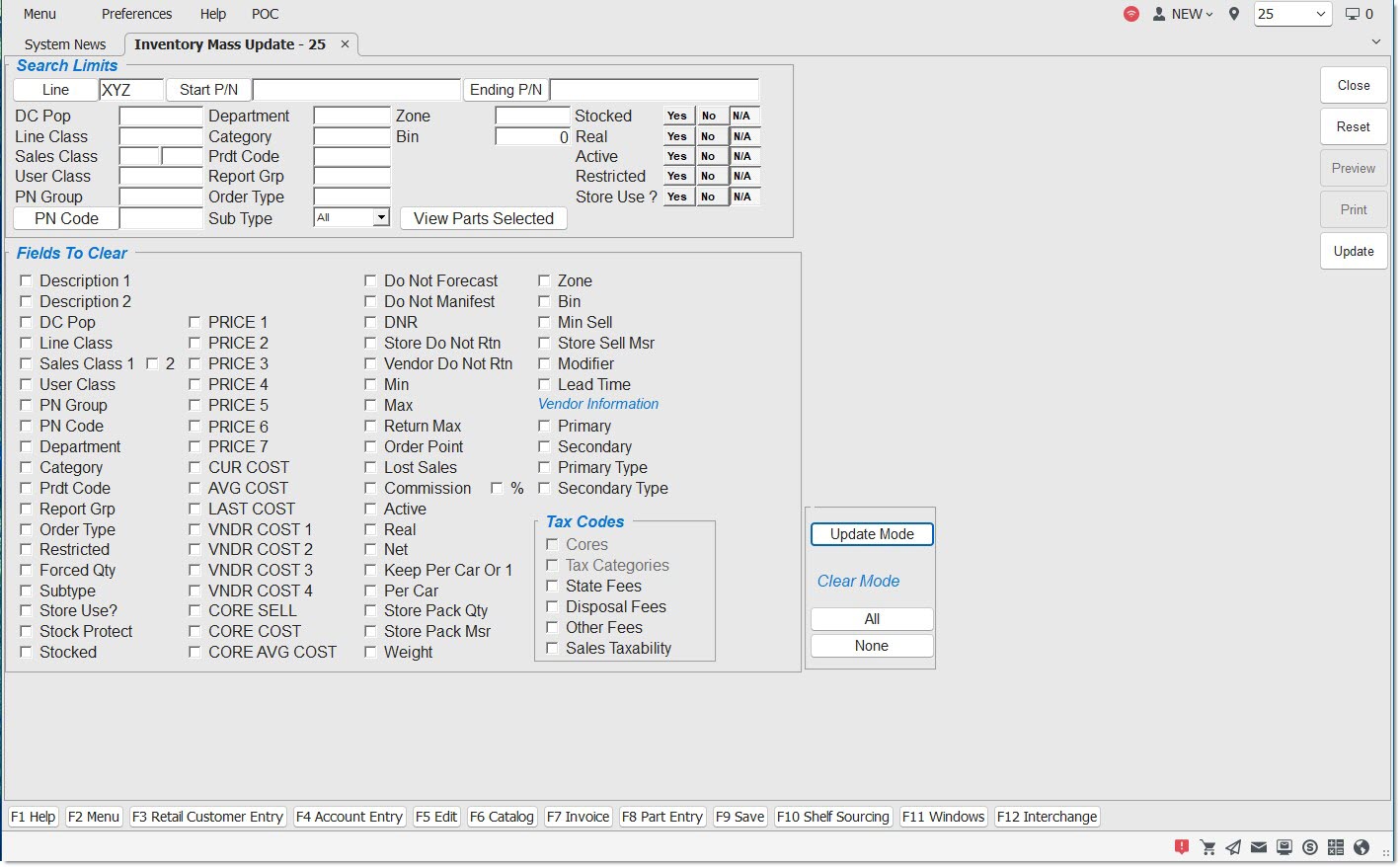Enable the CUR COST checkbox

194,467
